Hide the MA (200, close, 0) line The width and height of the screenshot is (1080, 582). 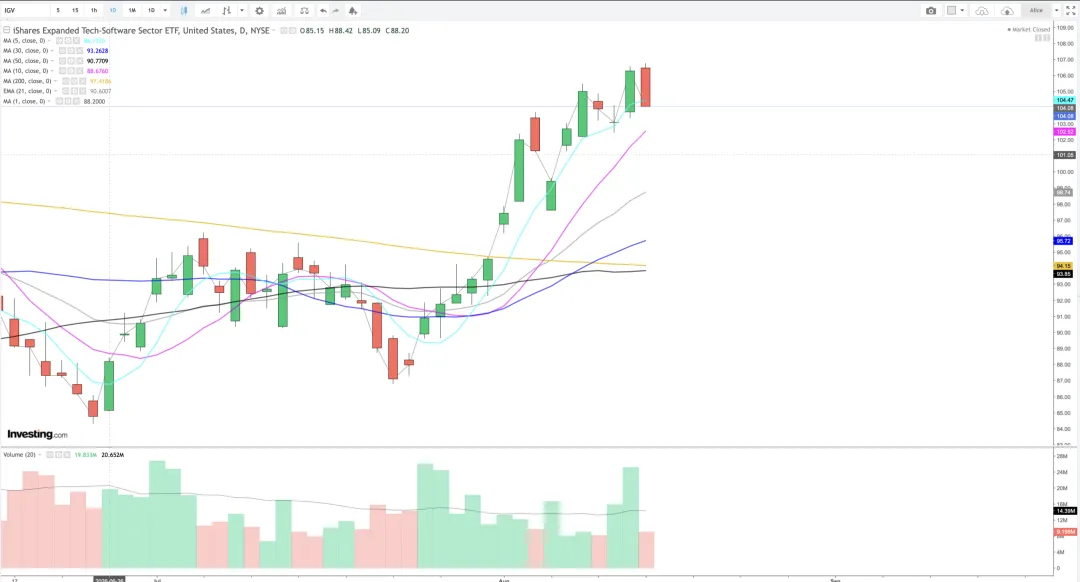tap(65, 81)
